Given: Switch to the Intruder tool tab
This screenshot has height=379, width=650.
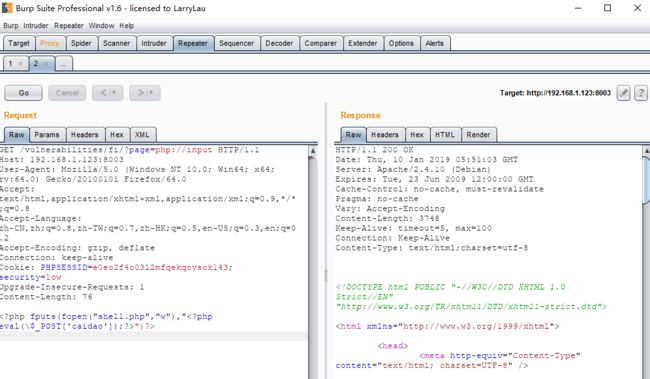Looking at the screenshot, I should (154, 43).
